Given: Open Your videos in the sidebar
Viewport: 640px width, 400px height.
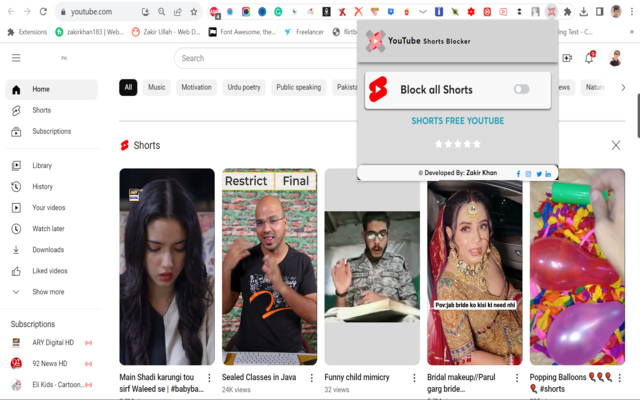Looking at the screenshot, I should [51, 208].
